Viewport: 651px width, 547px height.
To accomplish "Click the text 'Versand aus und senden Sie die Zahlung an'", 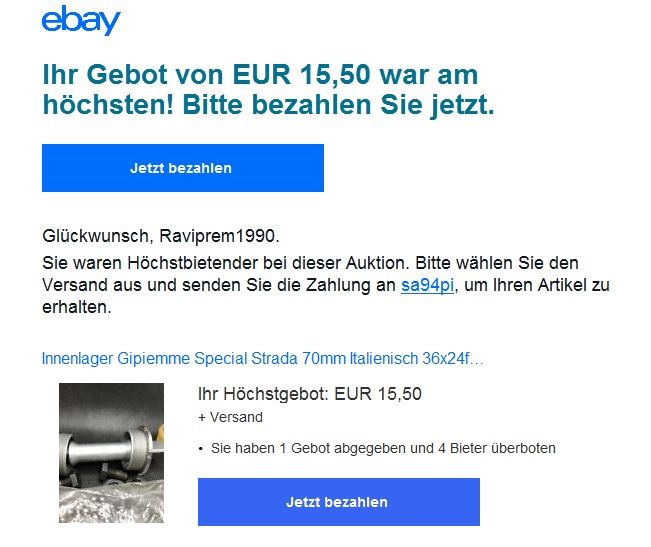I will pyautogui.click(x=219, y=285).
